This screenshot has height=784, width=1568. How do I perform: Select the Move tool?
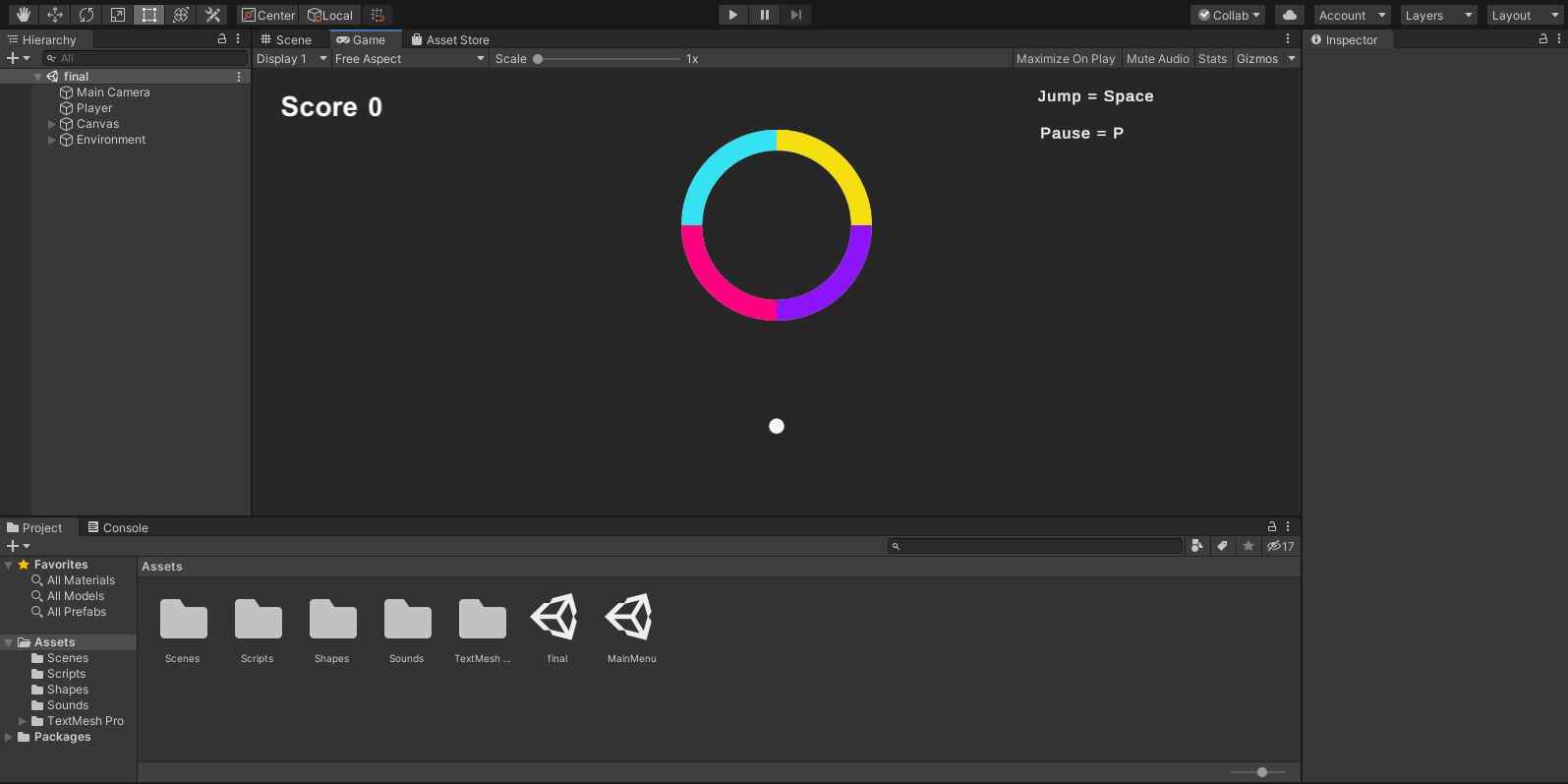click(55, 15)
